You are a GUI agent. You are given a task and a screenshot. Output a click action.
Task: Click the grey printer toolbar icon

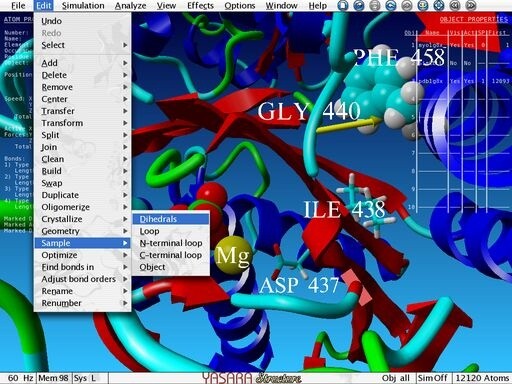coord(375,6)
